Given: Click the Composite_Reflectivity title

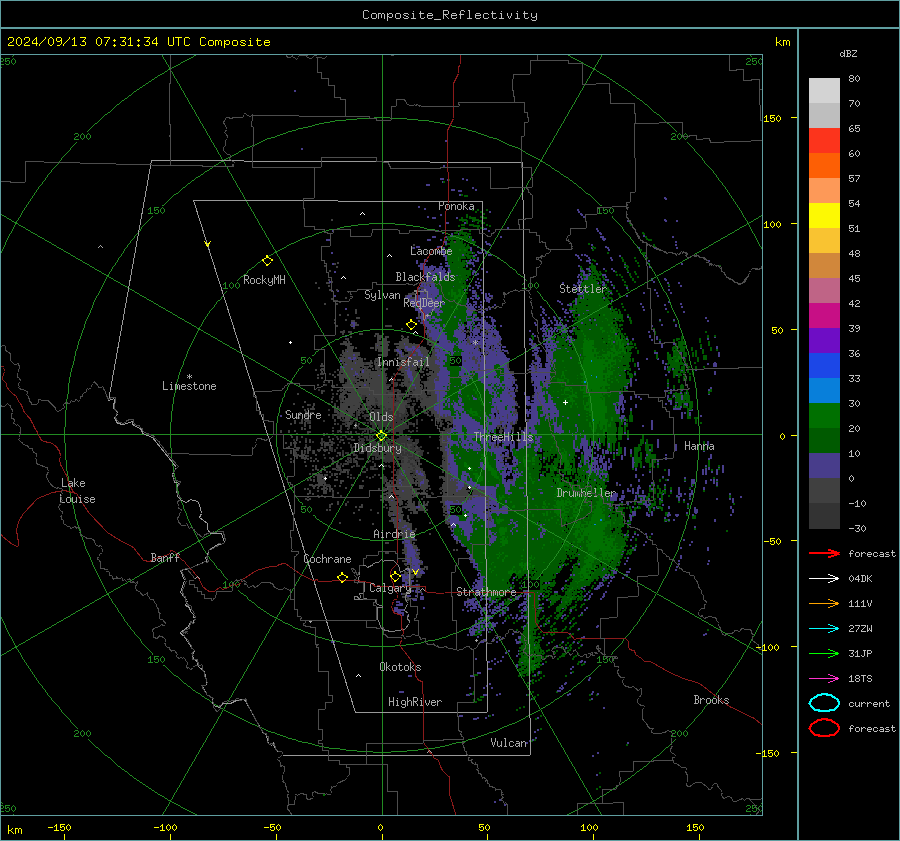Looking at the screenshot, I should click(450, 15).
